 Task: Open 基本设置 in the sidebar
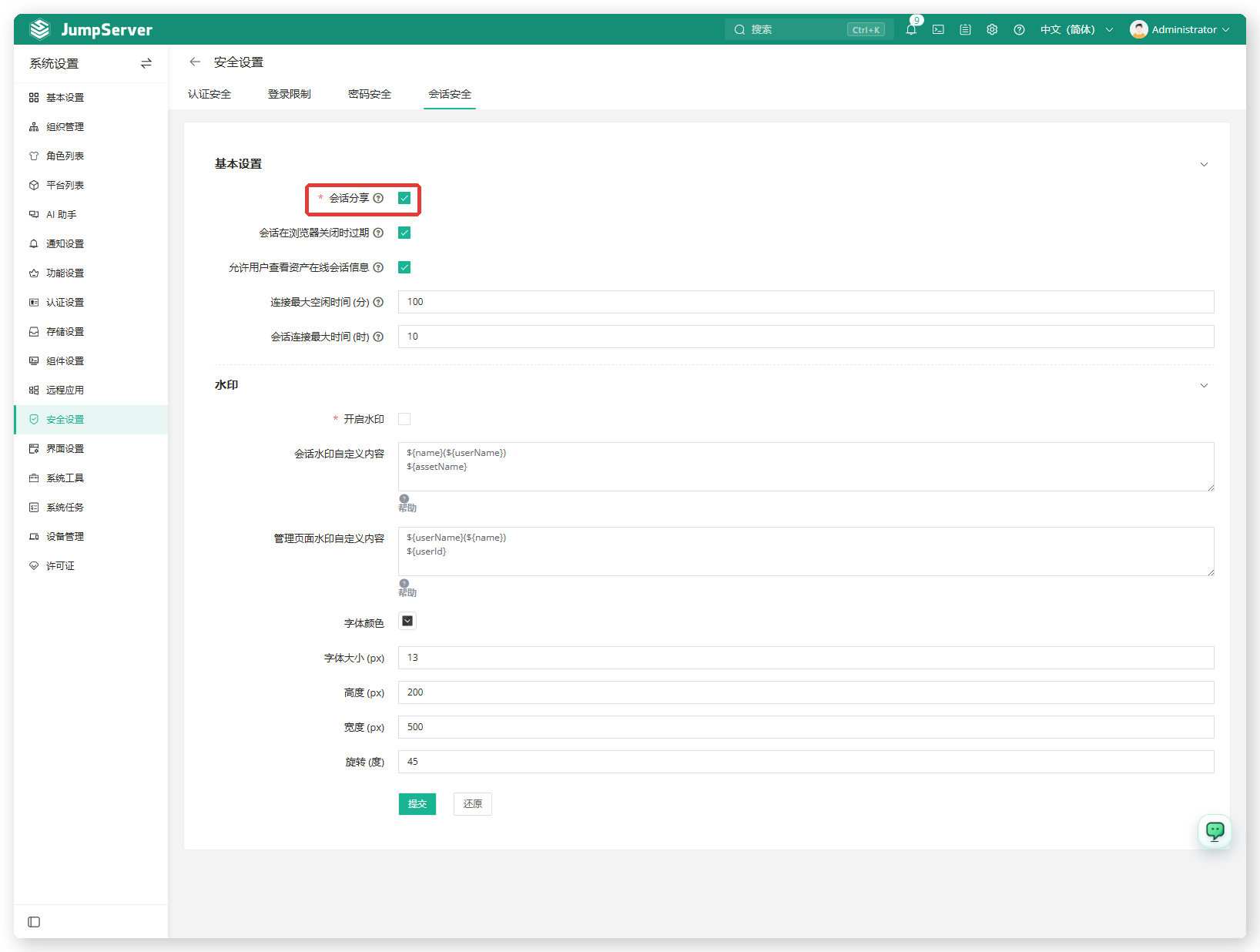[x=91, y=97]
